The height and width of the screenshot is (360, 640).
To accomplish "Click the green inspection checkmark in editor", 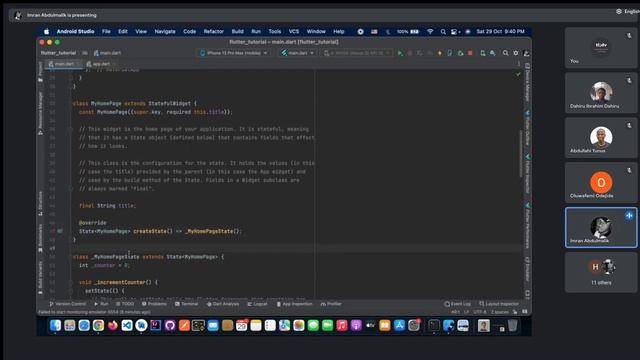I will [x=518, y=74].
